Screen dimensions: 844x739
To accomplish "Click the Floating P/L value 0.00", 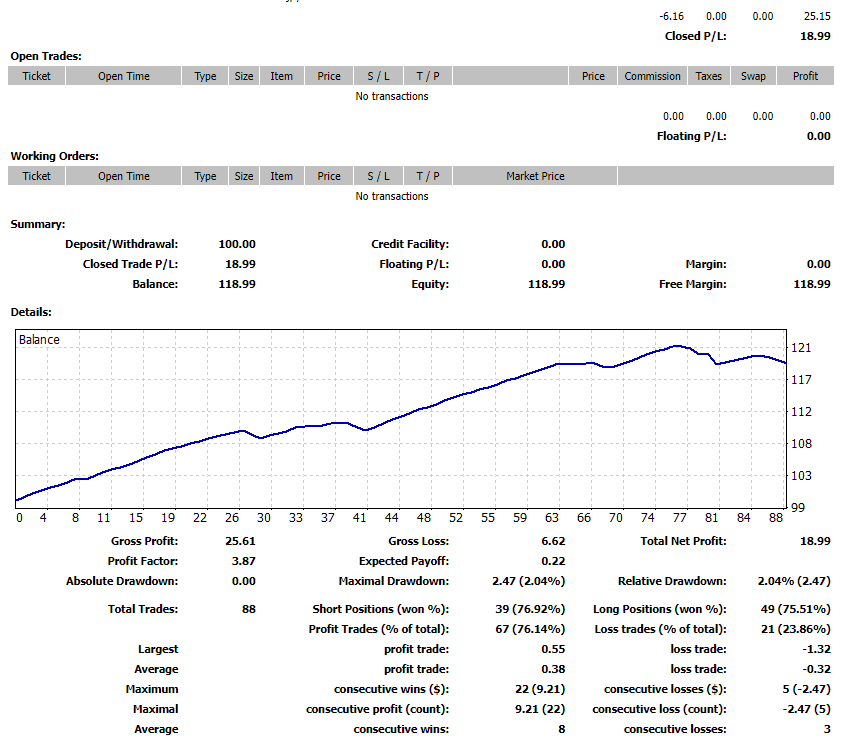I will 818,135.
